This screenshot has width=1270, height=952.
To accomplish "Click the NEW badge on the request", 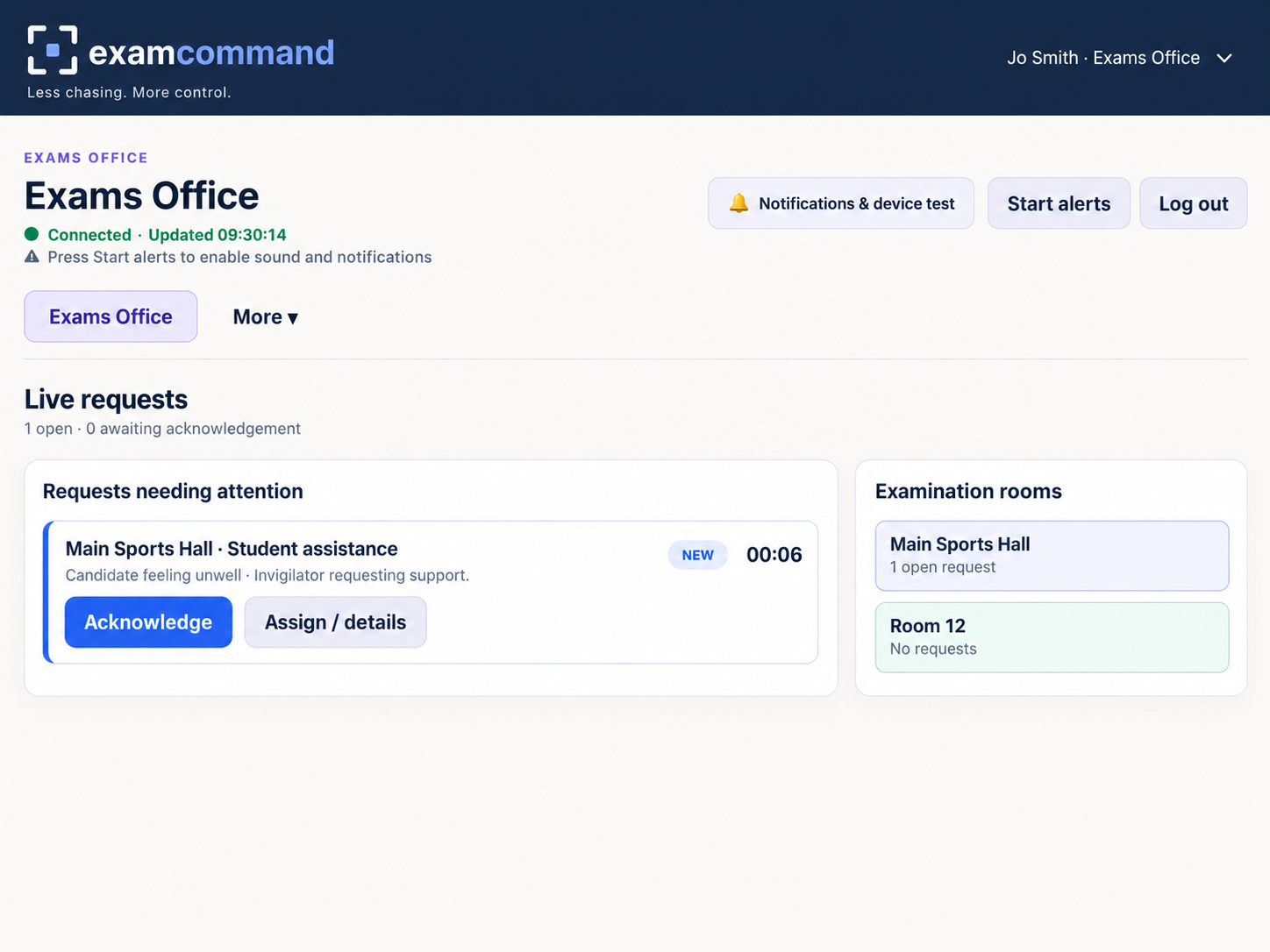I will coord(698,555).
